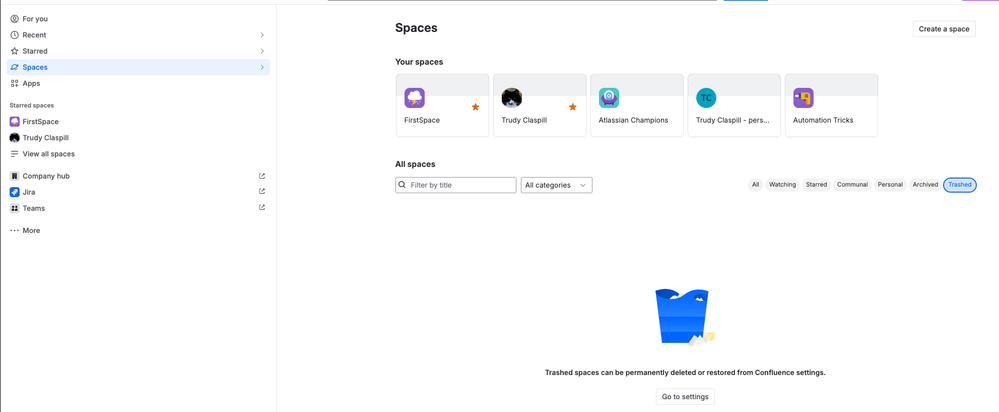This screenshot has height=412, width=999.
Task: Select the Watching filter chip
Action: [782, 185]
